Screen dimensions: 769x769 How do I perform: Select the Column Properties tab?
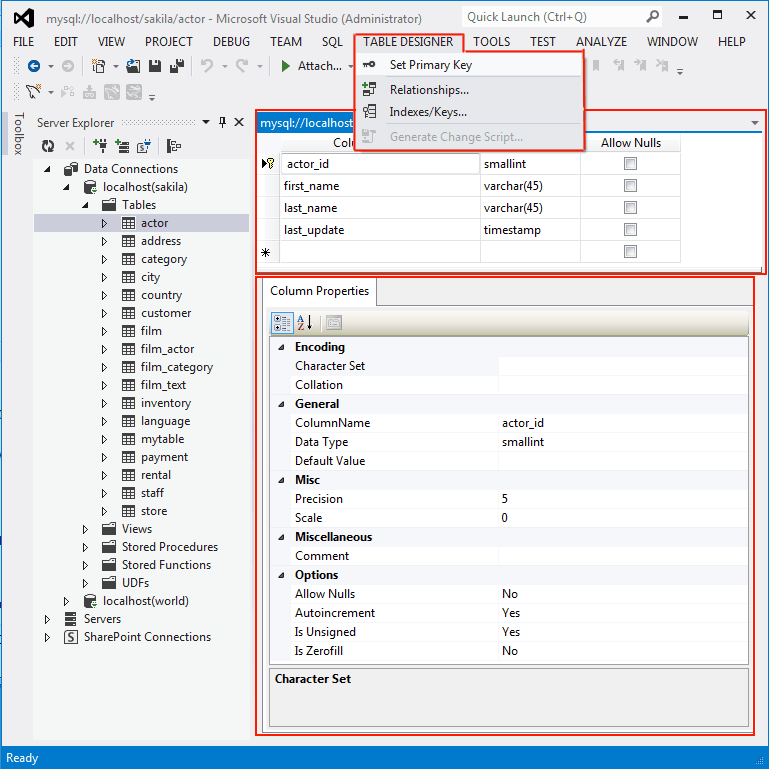coord(319,291)
